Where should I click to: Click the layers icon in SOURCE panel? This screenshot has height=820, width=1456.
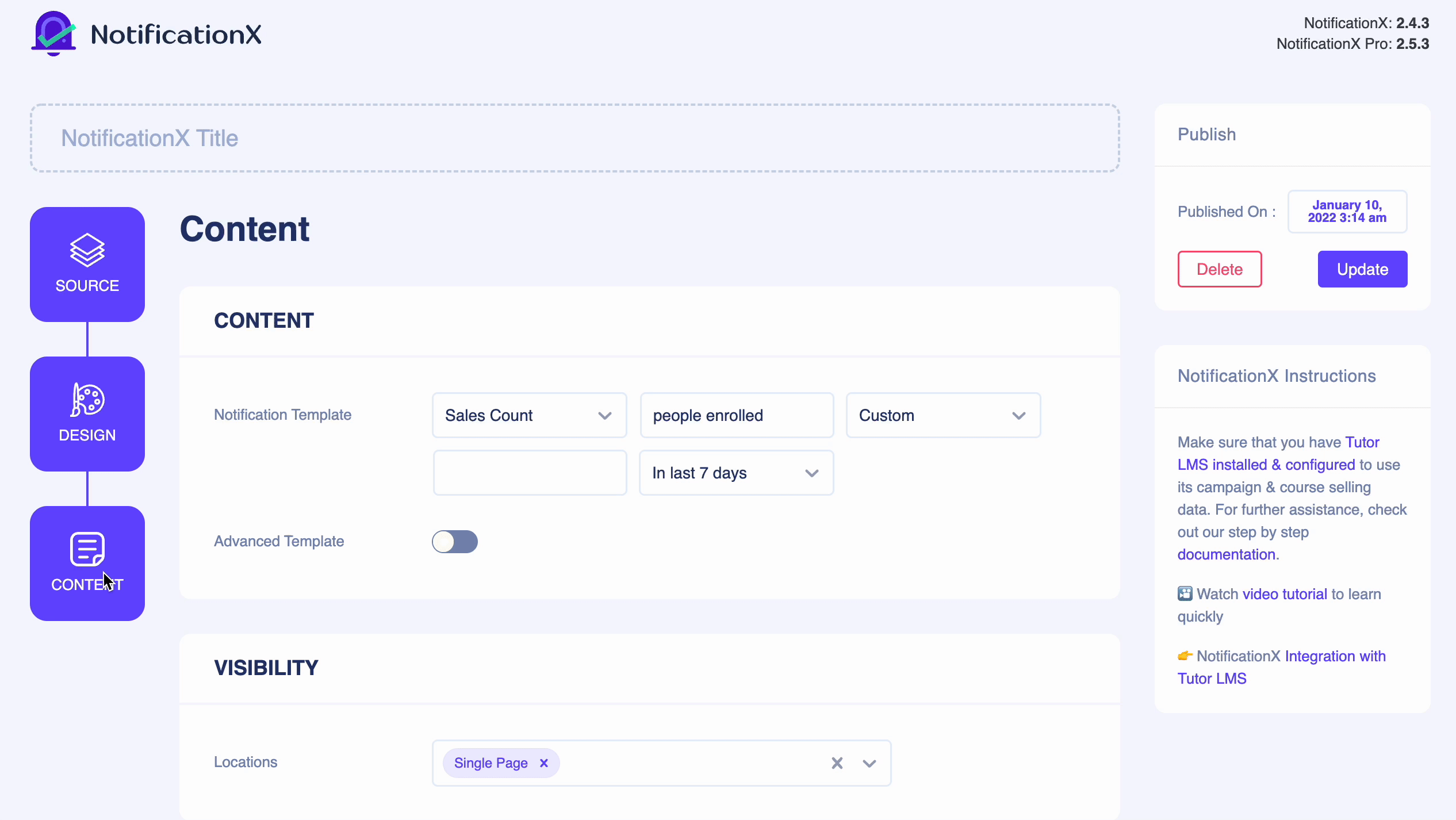(x=87, y=251)
